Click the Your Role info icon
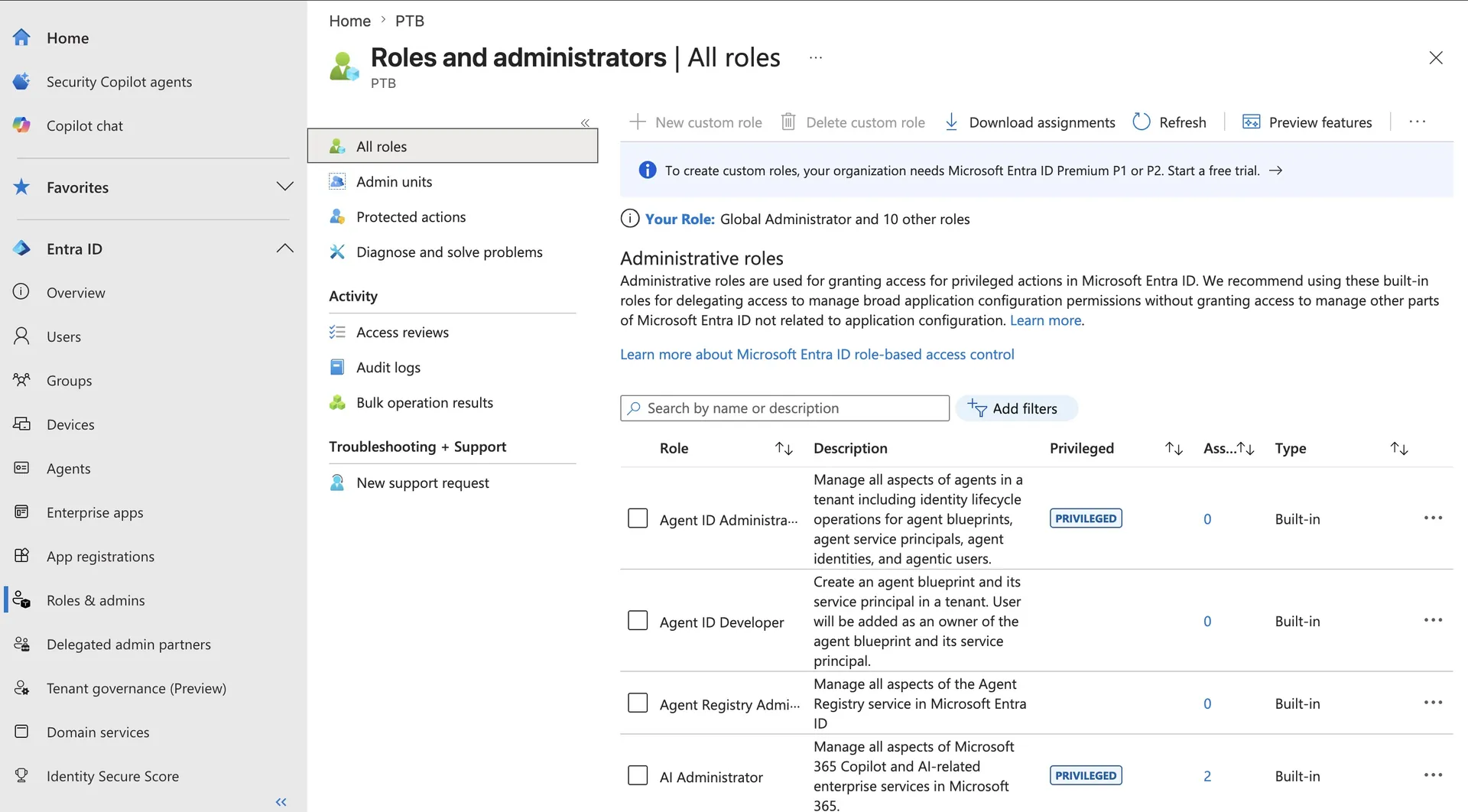The image size is (1468, 812). click(629, 219)
